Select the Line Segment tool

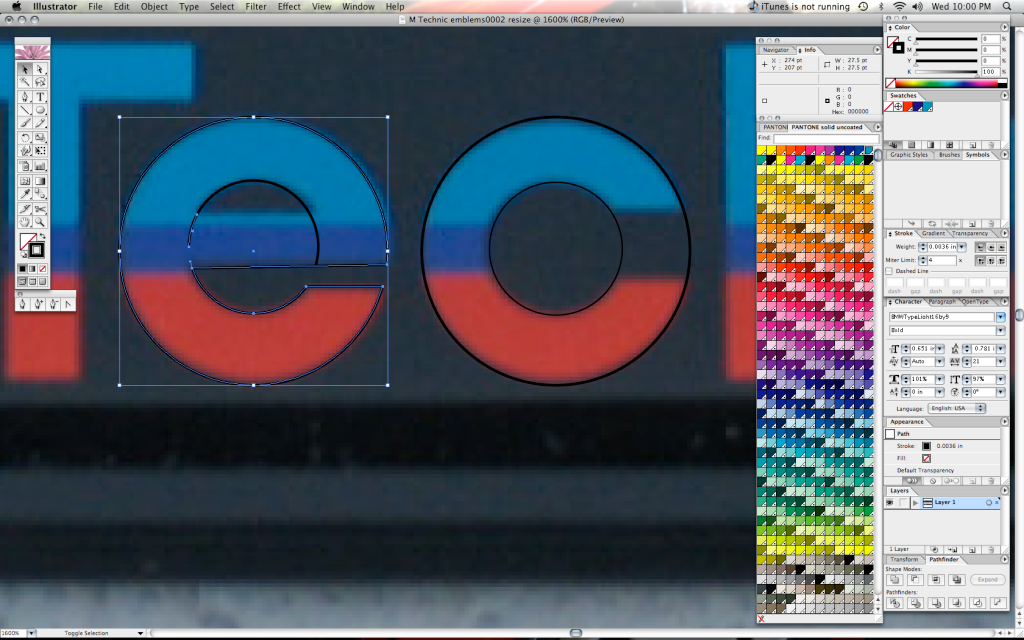[25, 110]
